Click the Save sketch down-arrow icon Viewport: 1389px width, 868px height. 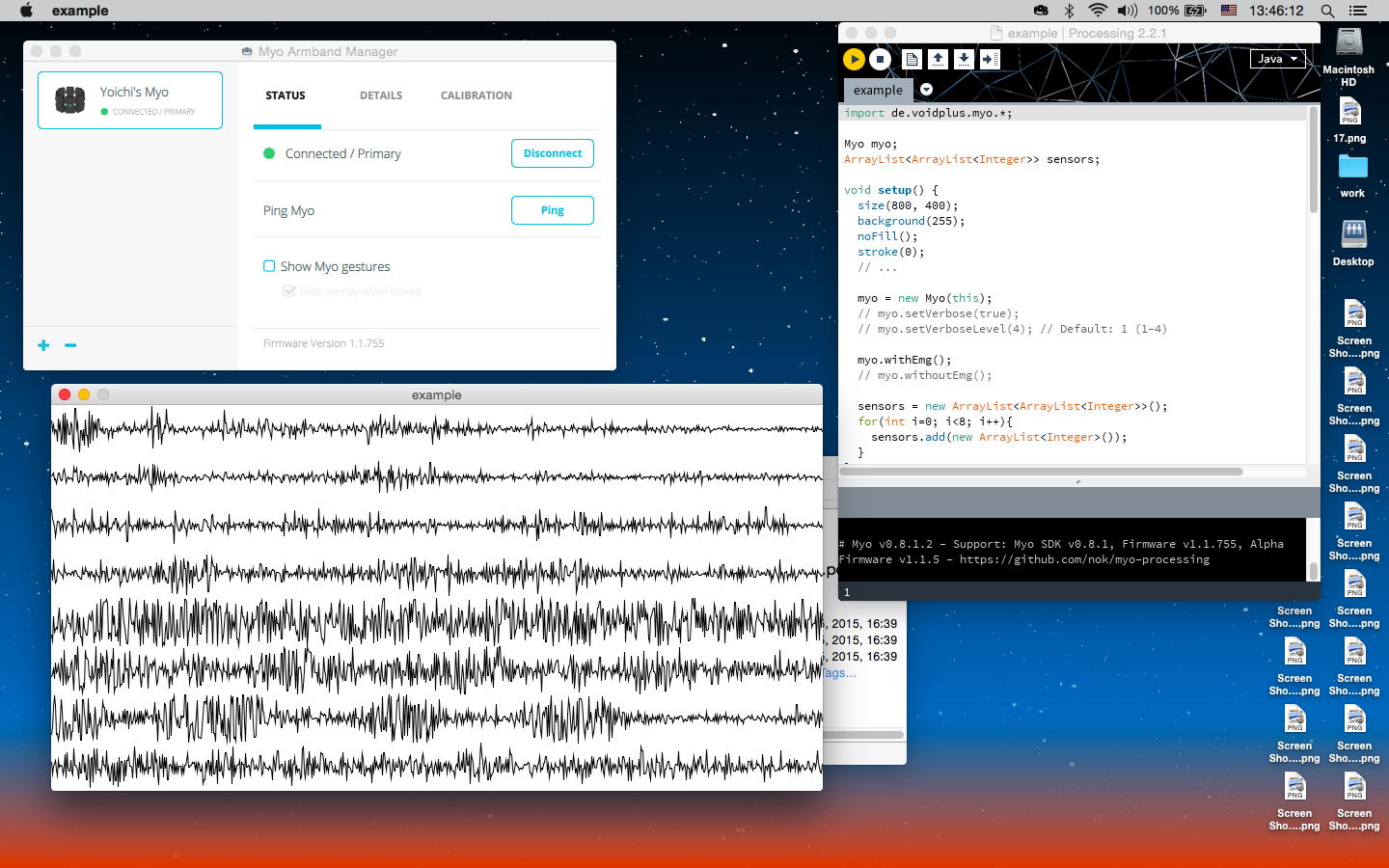(964, 59)
